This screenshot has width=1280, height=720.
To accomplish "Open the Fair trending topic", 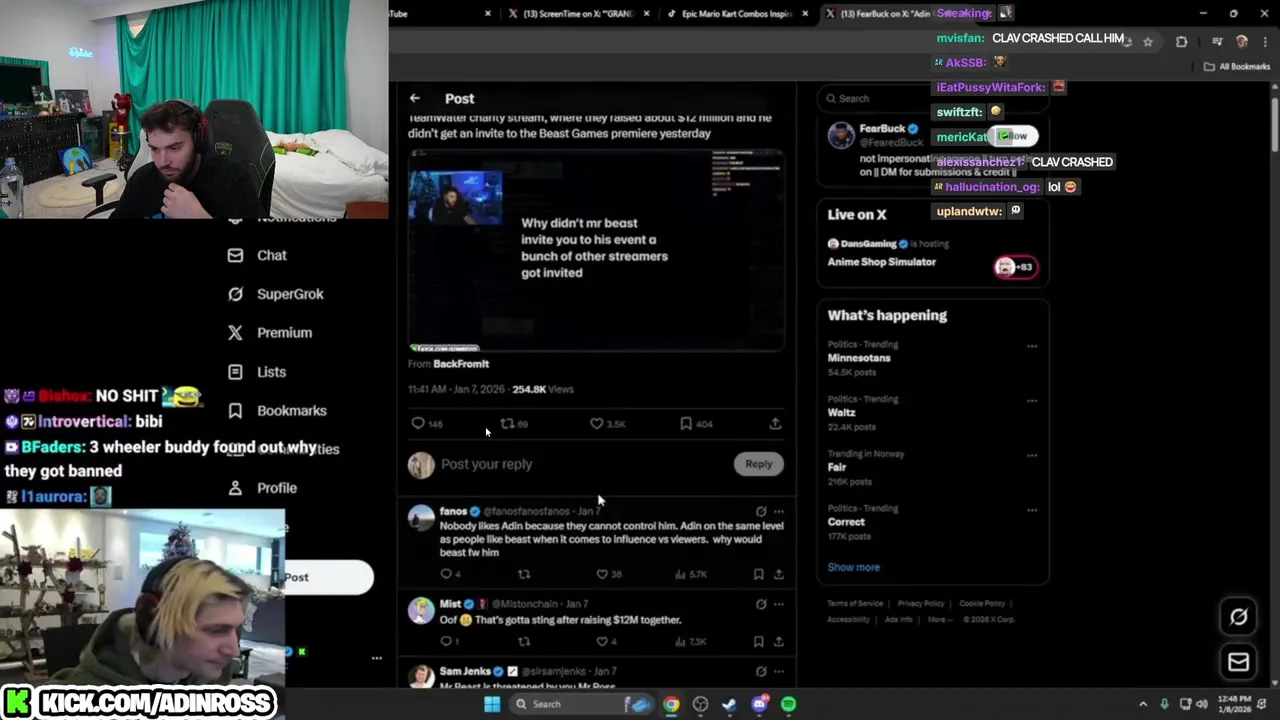I will tap(838, 467).
